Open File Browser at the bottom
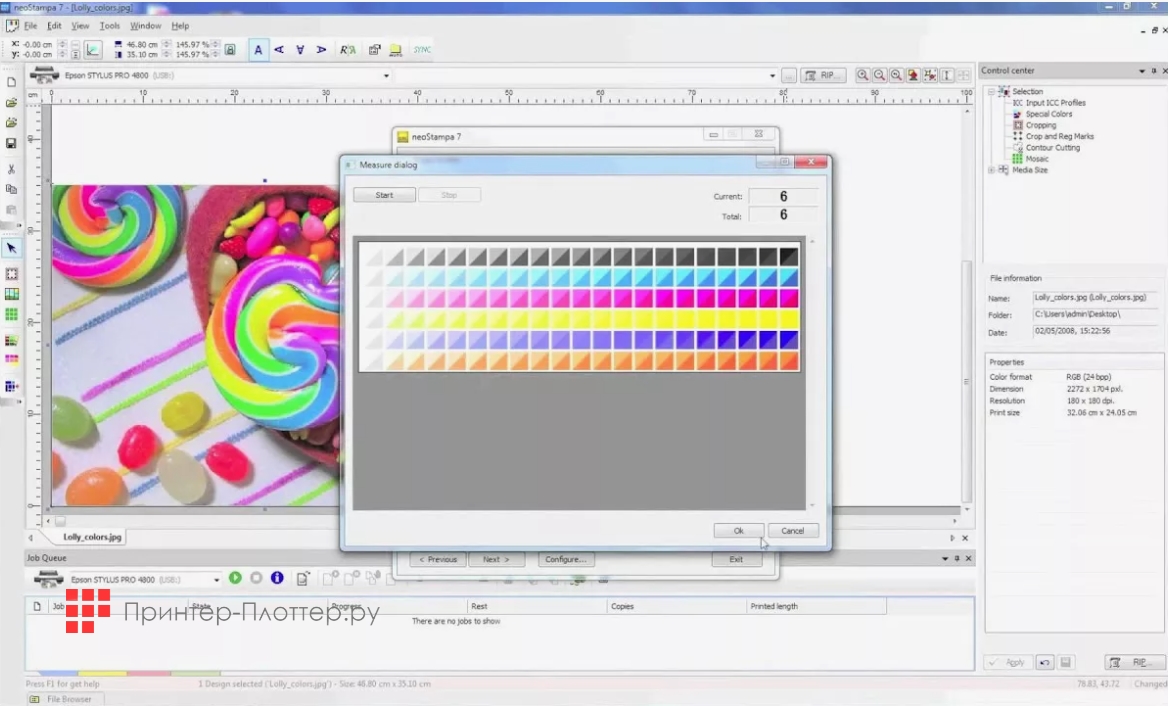Image resolution: width=1168 pixels, height=706 pixels. [x=69, y=699]
